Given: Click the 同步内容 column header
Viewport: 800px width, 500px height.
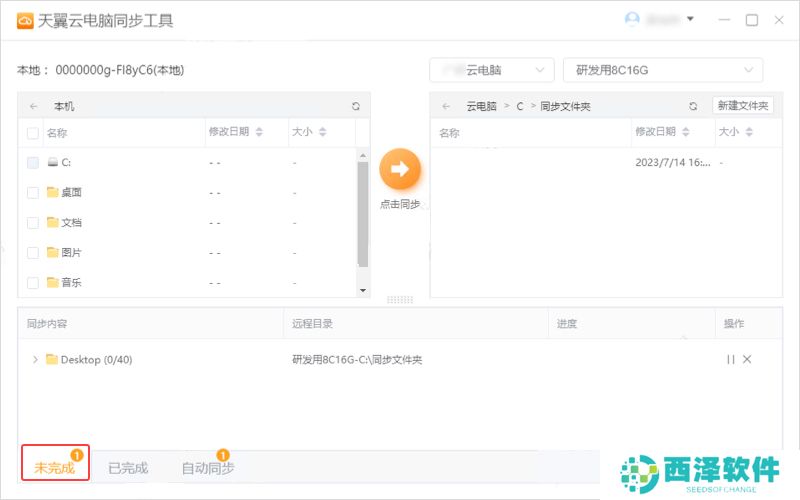Looking at the screenshot, I should point(47,323).
